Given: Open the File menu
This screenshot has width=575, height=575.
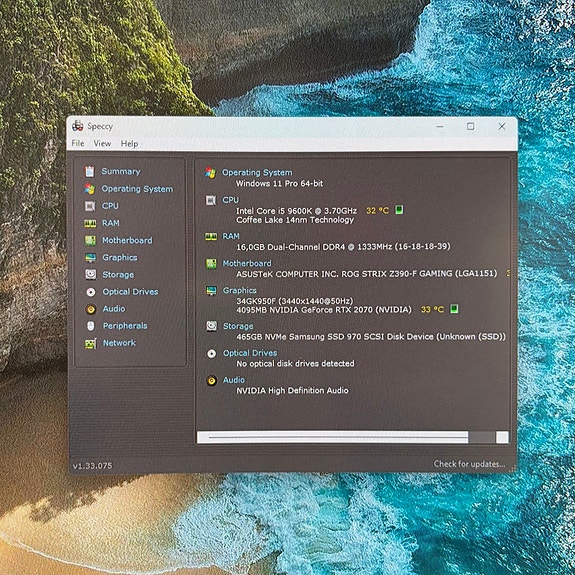Looking at the screenshot, I should tap(78, 143).
